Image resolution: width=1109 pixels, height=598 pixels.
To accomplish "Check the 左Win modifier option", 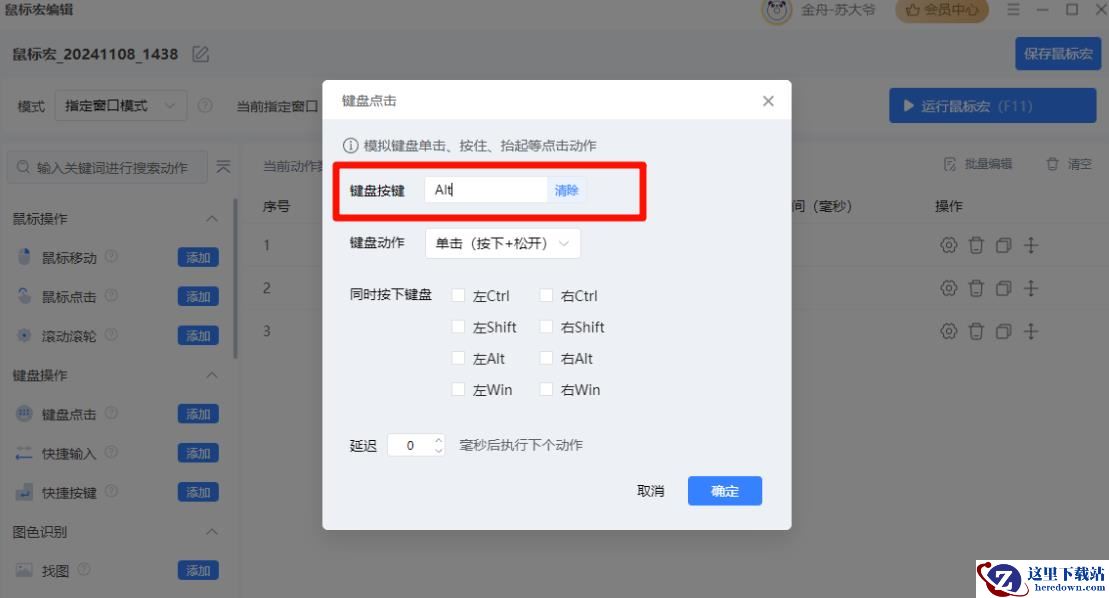I will (458, 390).
